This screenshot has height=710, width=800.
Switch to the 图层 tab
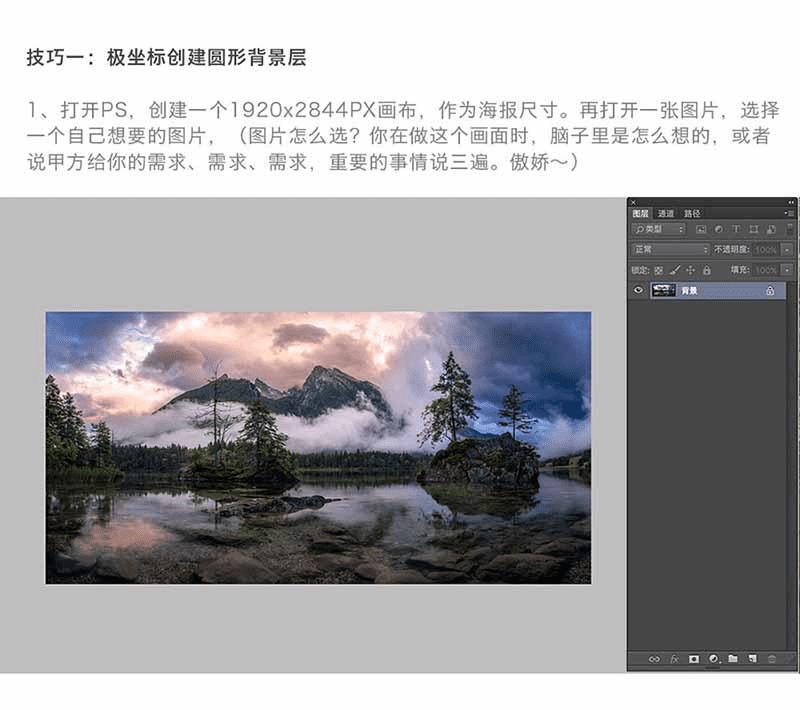click(640, 213)
